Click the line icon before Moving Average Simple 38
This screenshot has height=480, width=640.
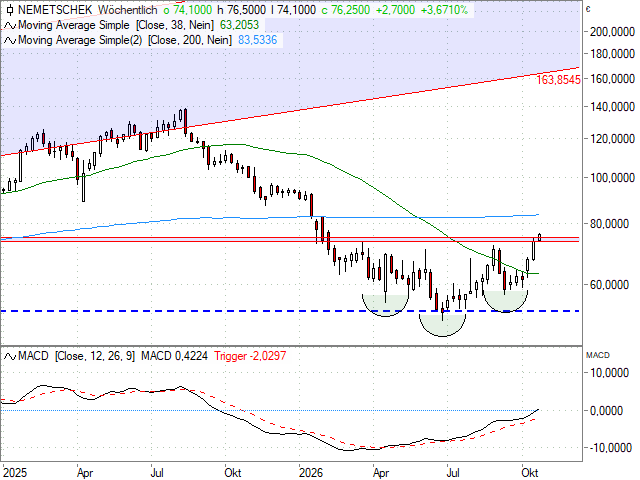coord(10,25)
